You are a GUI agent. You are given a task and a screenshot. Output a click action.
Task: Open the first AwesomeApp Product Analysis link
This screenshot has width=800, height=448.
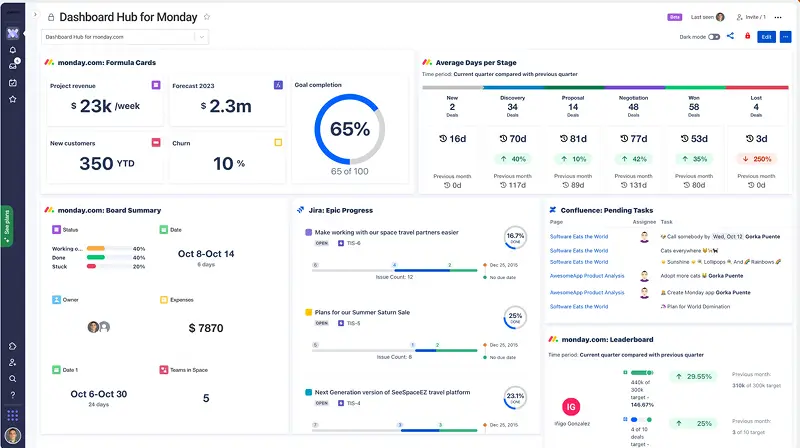(587, 276)
